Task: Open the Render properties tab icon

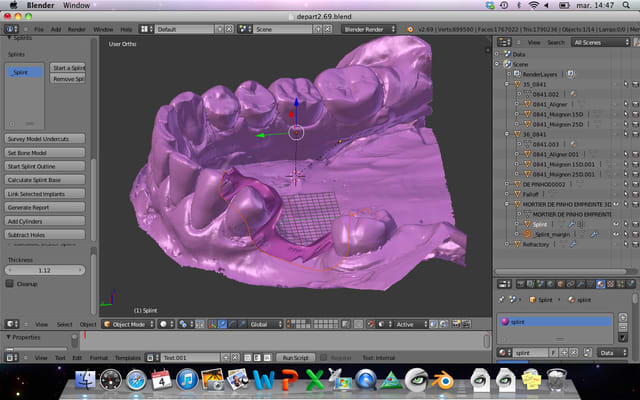Action: [521, 284]
